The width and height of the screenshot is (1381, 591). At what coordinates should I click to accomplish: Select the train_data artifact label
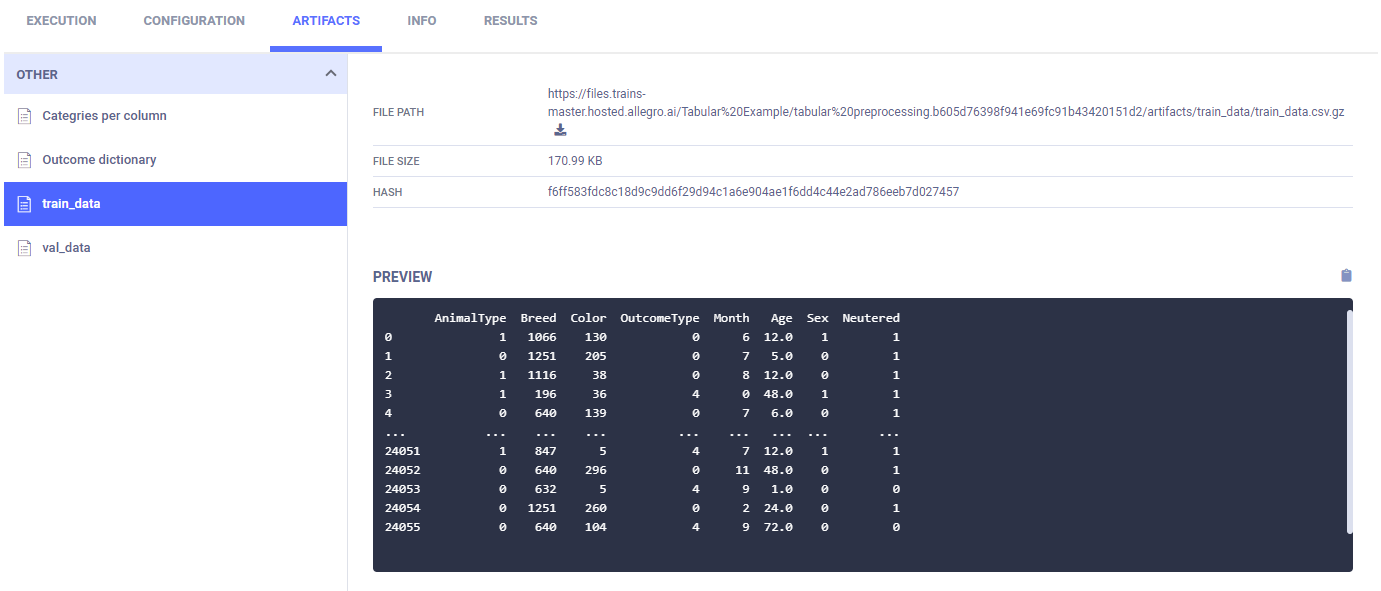pos(71,204)
